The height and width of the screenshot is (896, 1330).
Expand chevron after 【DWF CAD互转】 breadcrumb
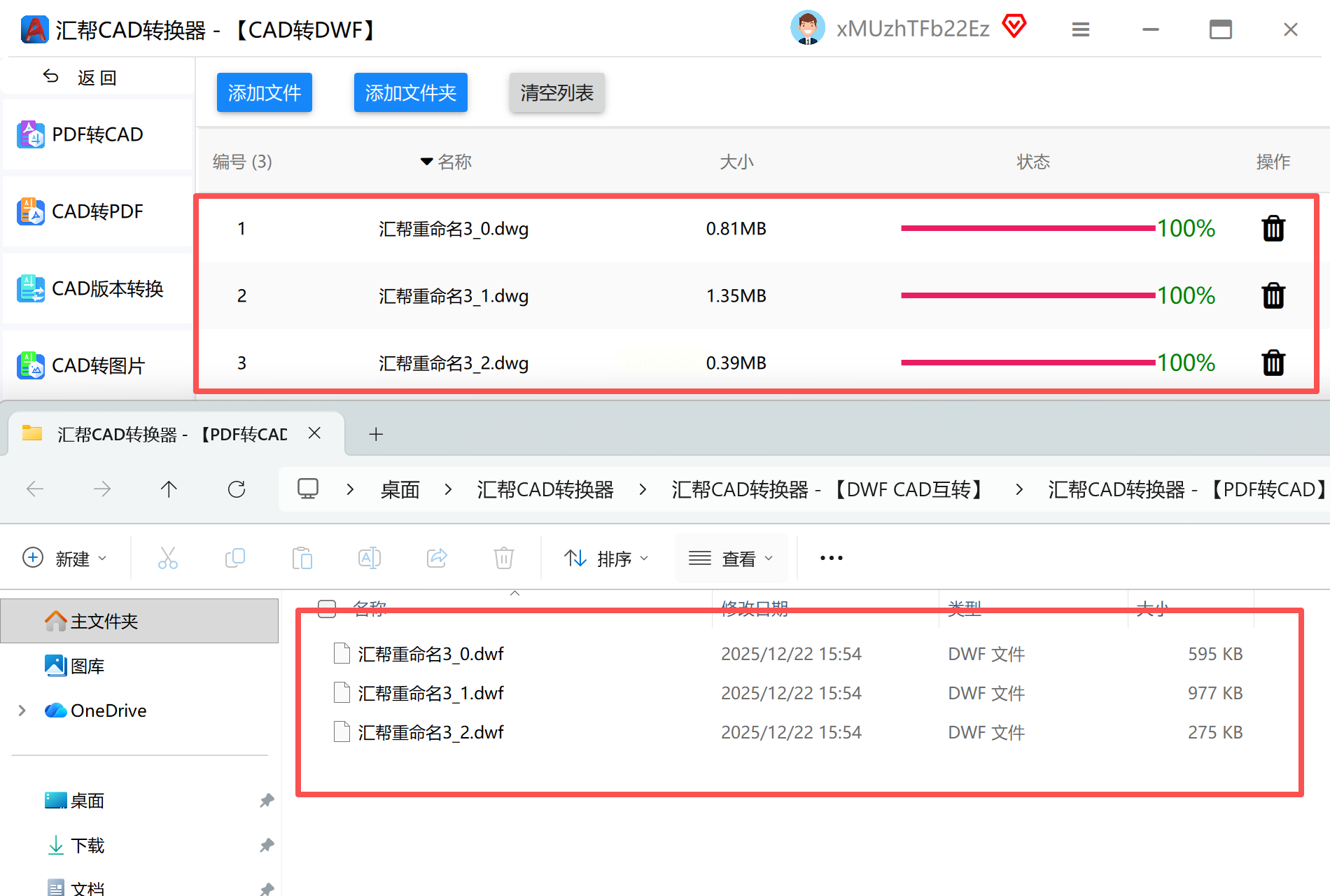(x=1019, y=489)
